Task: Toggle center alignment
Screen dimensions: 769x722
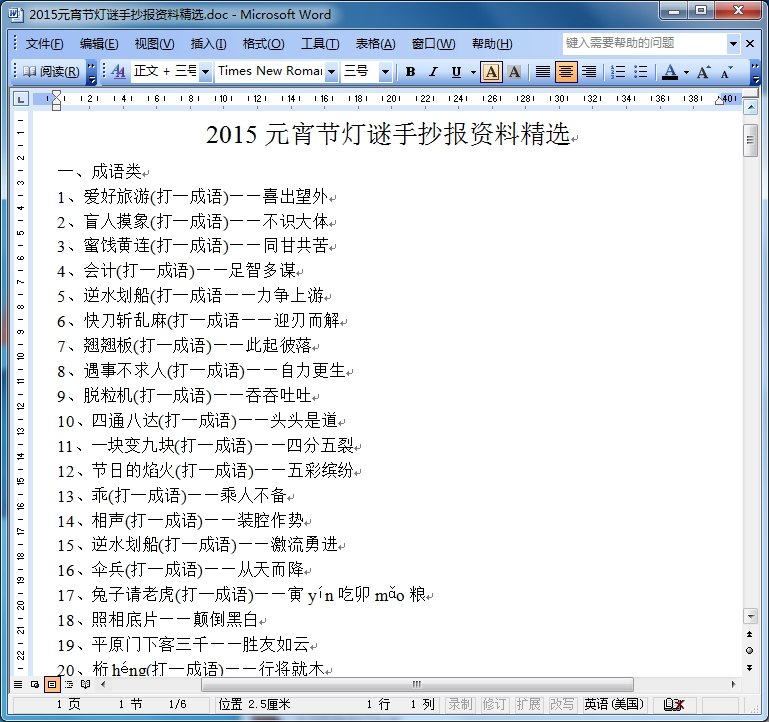Action: [565, 72]
